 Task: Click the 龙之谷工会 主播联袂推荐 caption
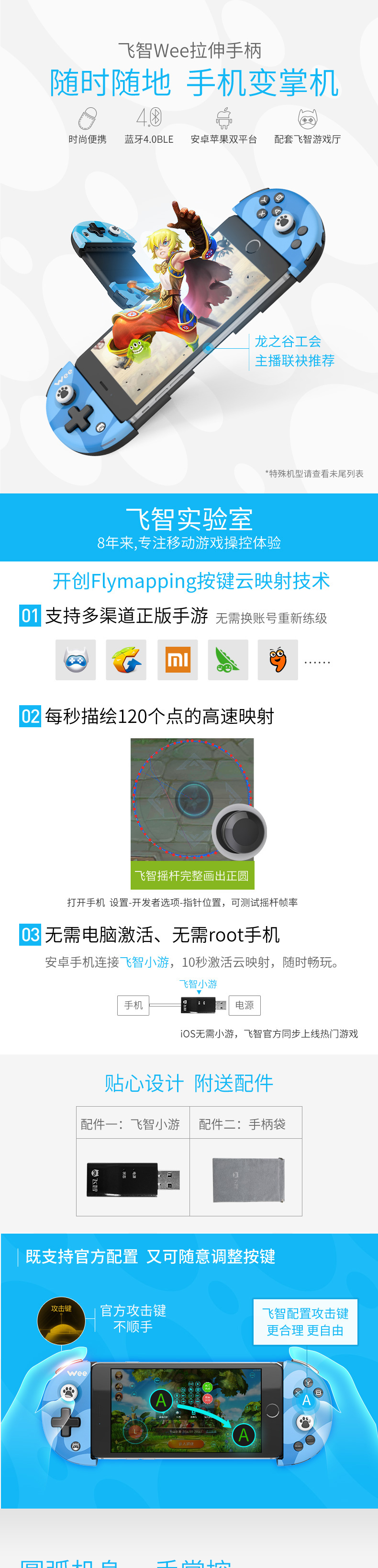pyautogui.click(x=295, y=351)
